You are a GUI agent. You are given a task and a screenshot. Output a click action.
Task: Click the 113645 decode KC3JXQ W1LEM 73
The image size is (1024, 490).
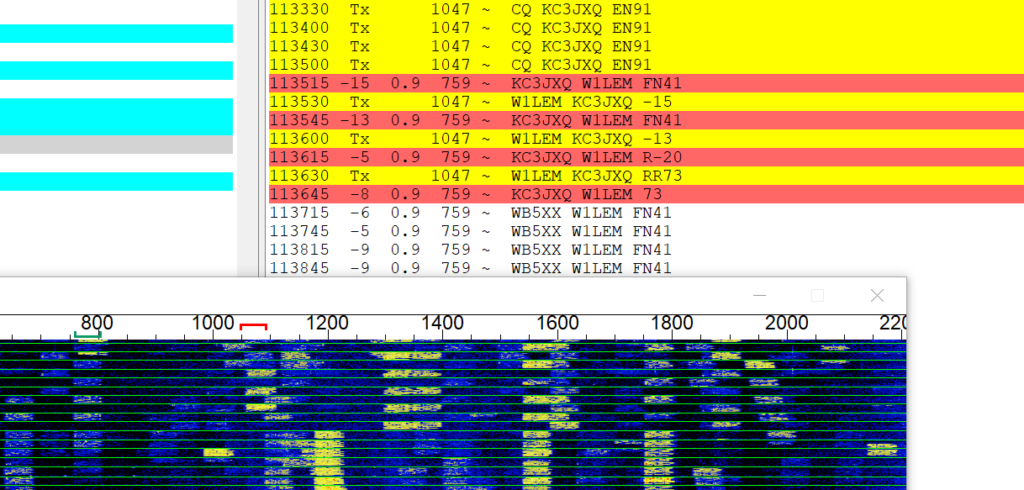[x=646, y=194]
